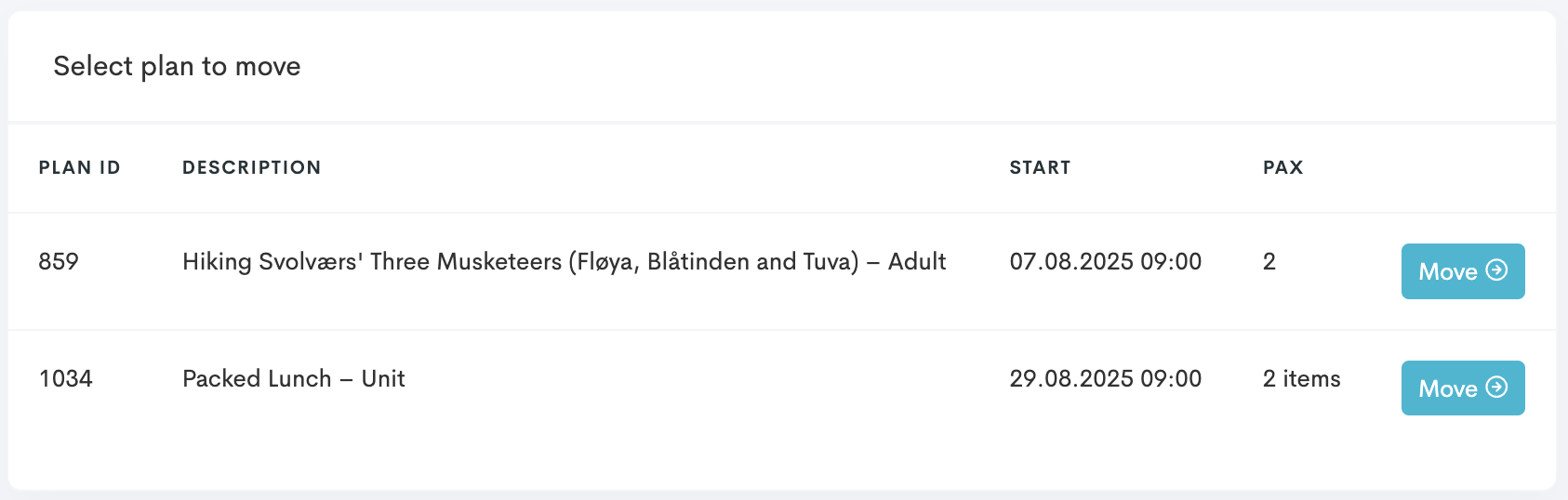The width and height of the screenshot is (1568, 500).
Task: Click the DESCRIPTION column header
Action: (251, 168)
